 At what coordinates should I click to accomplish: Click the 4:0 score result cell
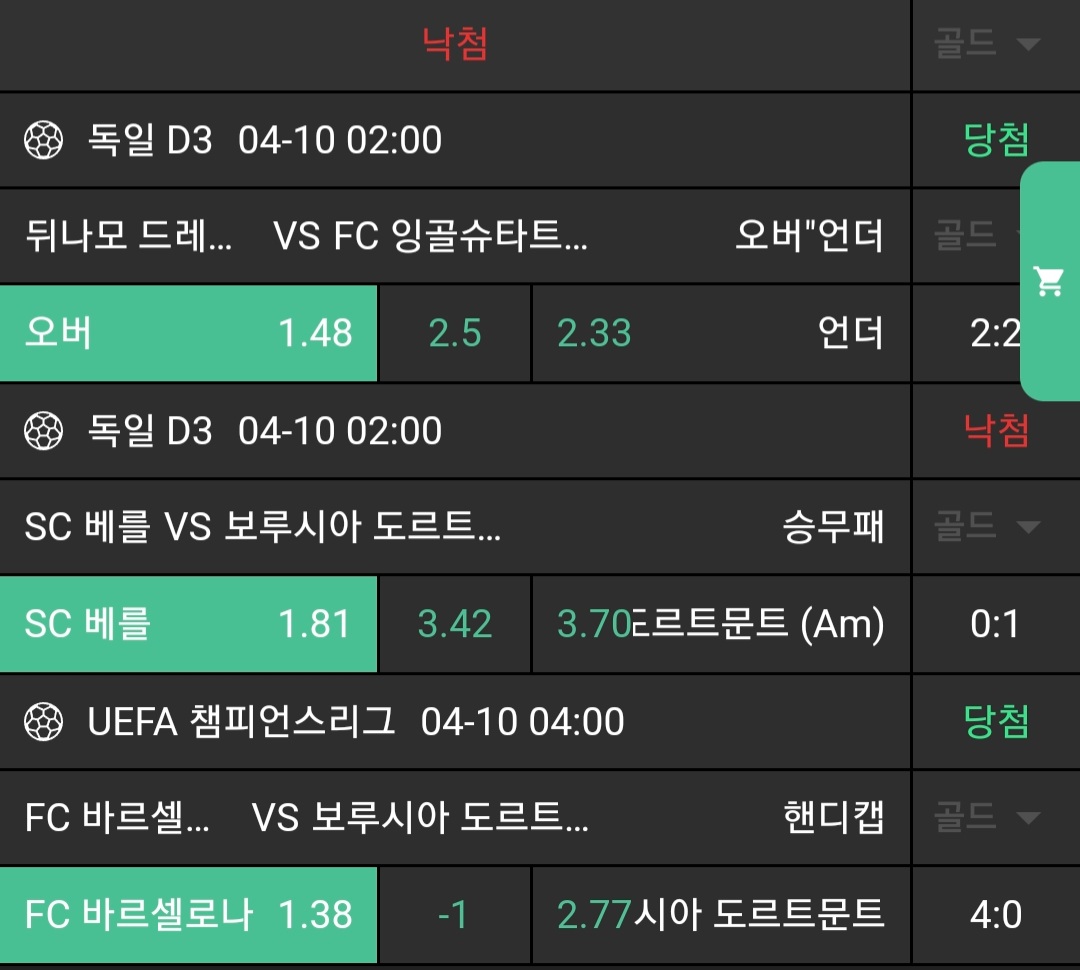pyautogui.click(x=996, y=915)
